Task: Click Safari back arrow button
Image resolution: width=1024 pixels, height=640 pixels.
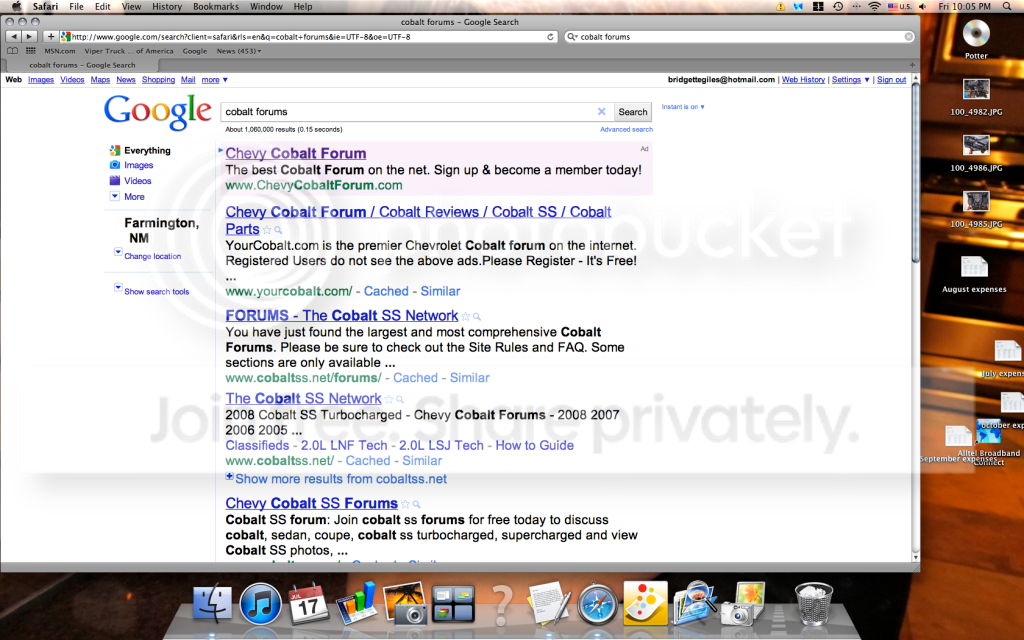Action: [13, 37]
